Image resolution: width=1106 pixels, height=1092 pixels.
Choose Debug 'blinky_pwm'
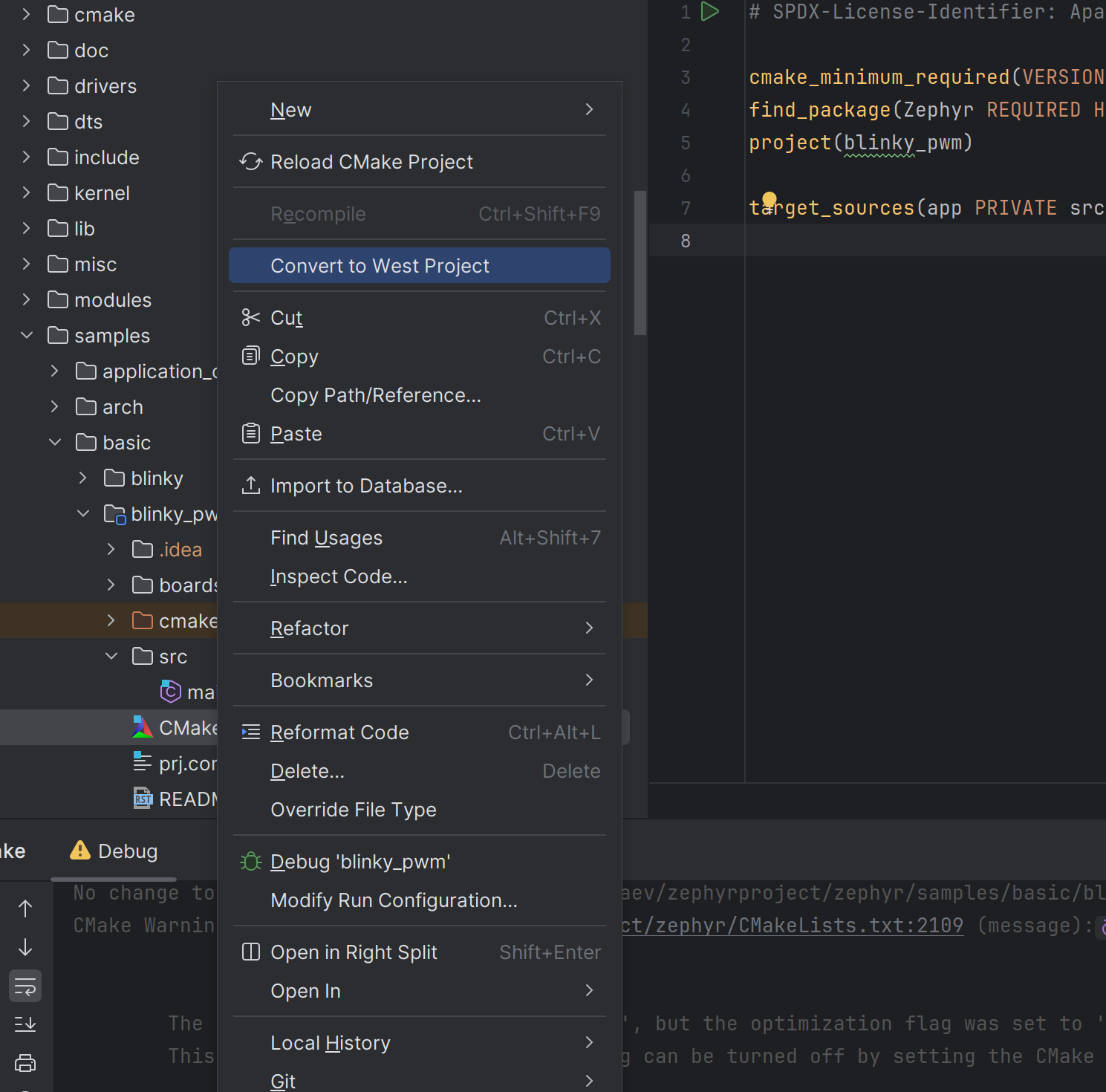[x=420, y=862]
